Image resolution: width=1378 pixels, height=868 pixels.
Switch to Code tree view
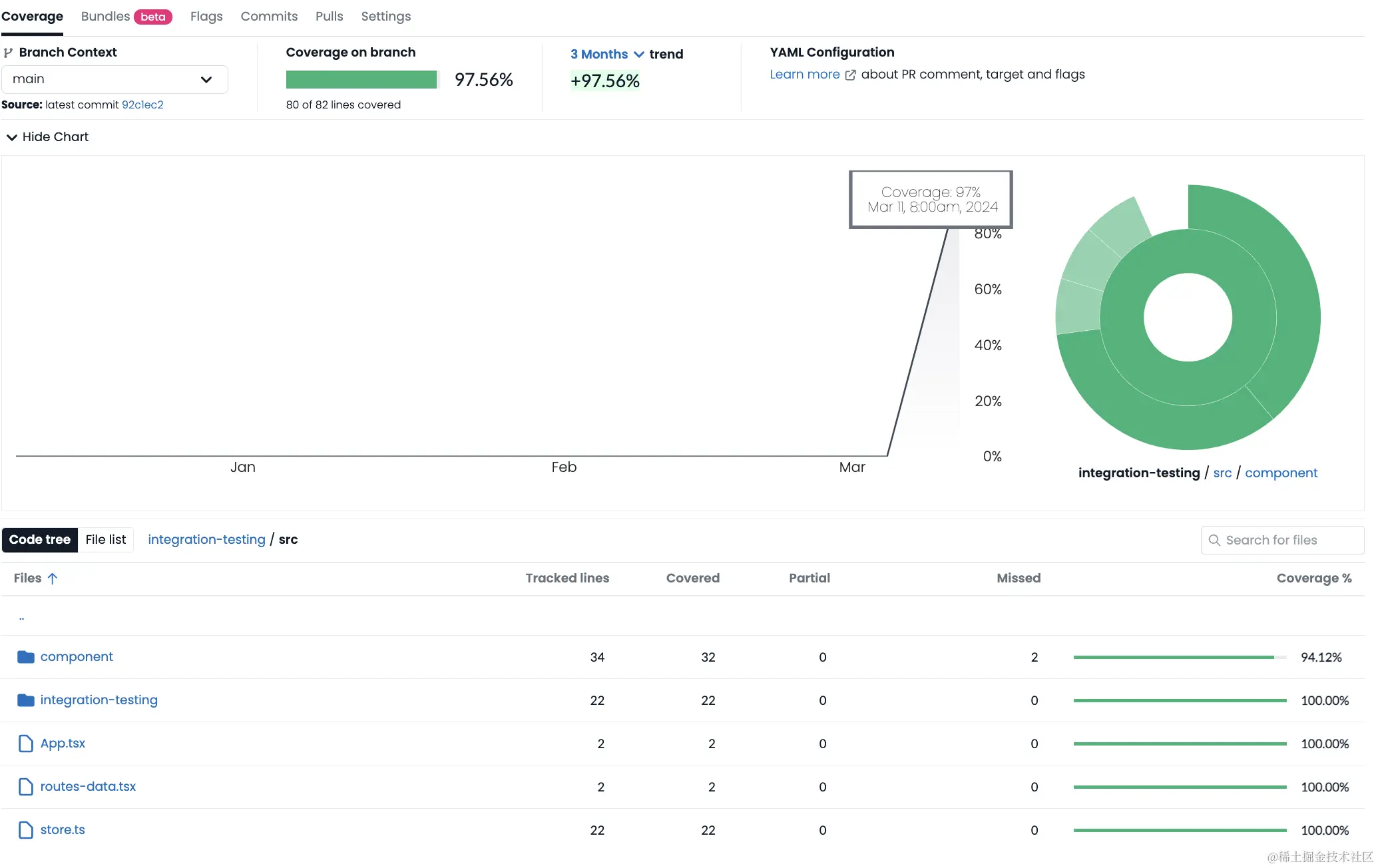point(40,540)
